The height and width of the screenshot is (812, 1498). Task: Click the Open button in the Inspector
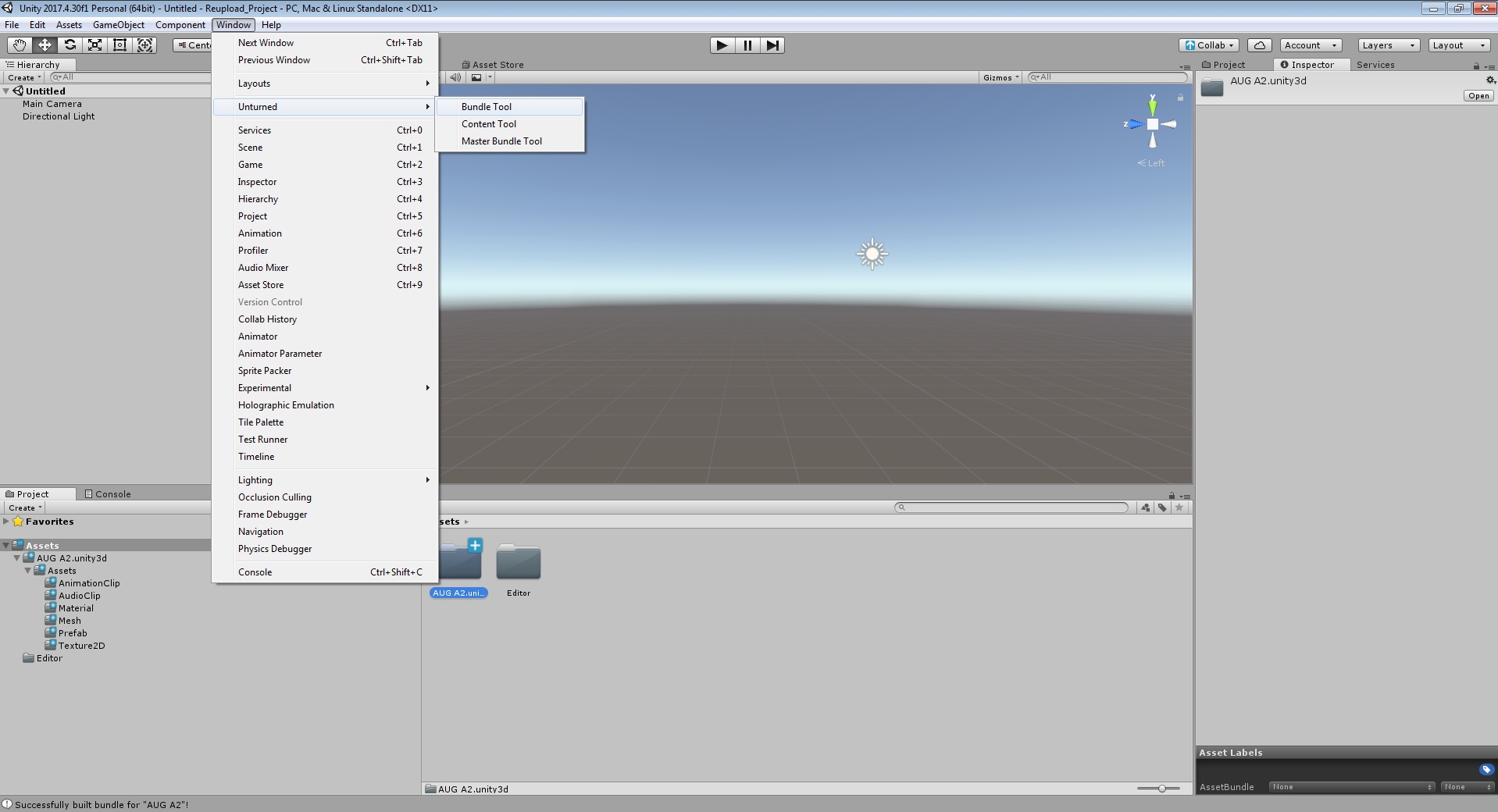1478,95
